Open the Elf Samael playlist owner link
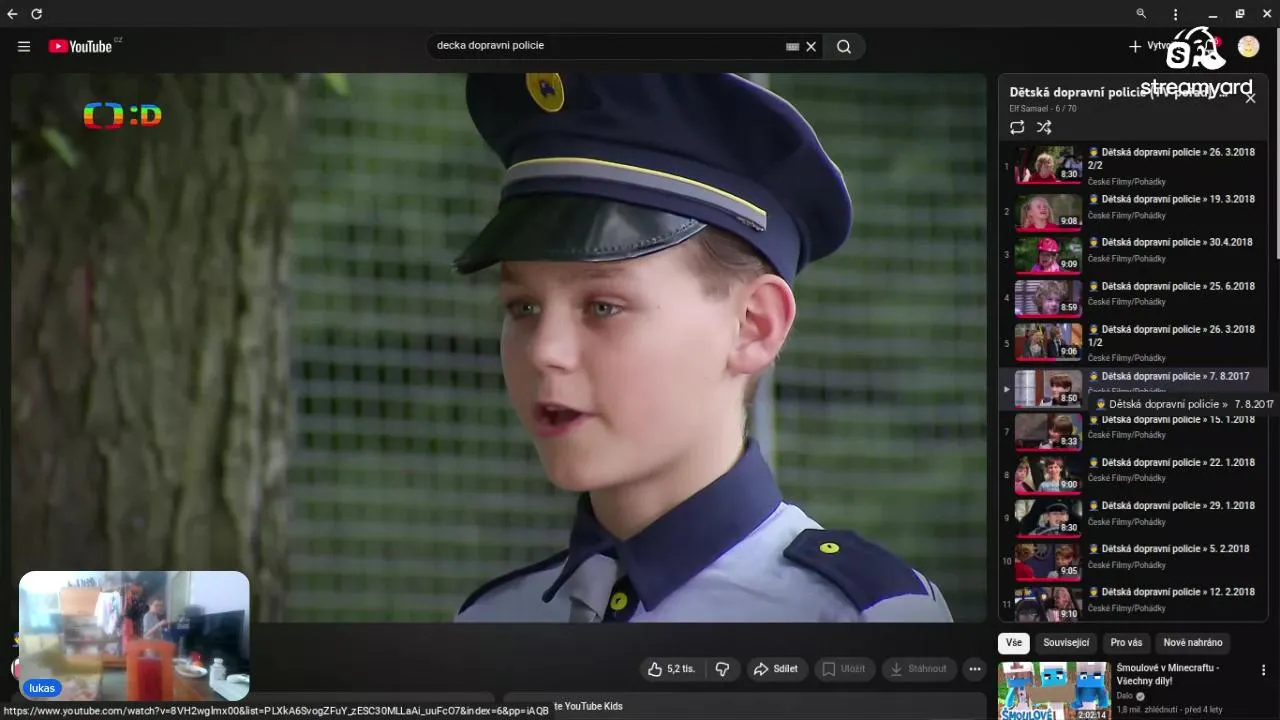 [x=1029, y=108]
